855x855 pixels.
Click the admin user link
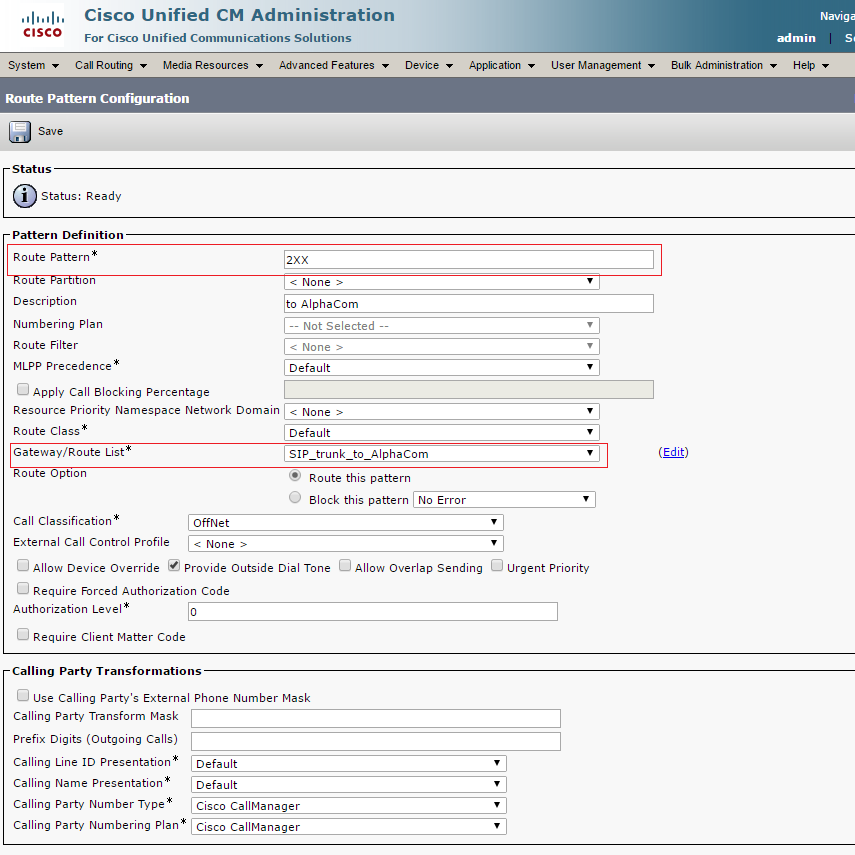(796, 38)
